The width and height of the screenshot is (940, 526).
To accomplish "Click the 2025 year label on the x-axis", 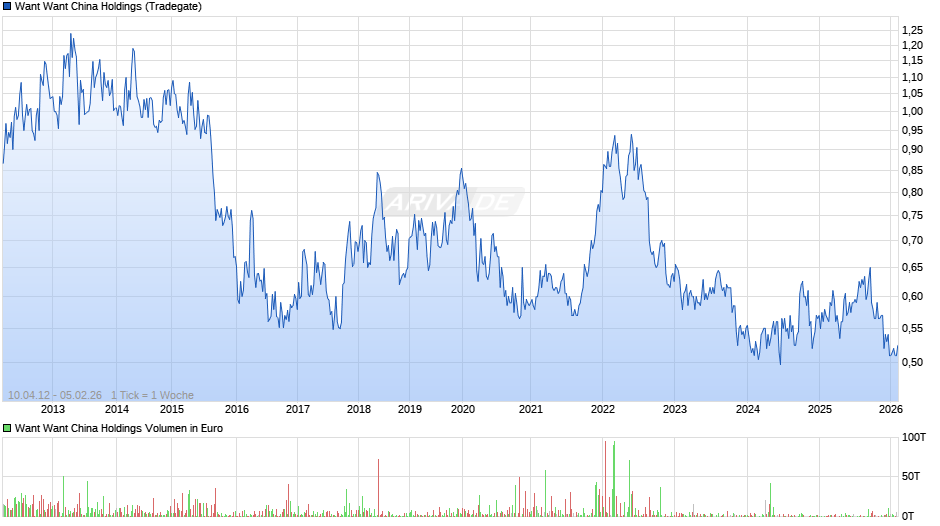I will click(820, 409).
